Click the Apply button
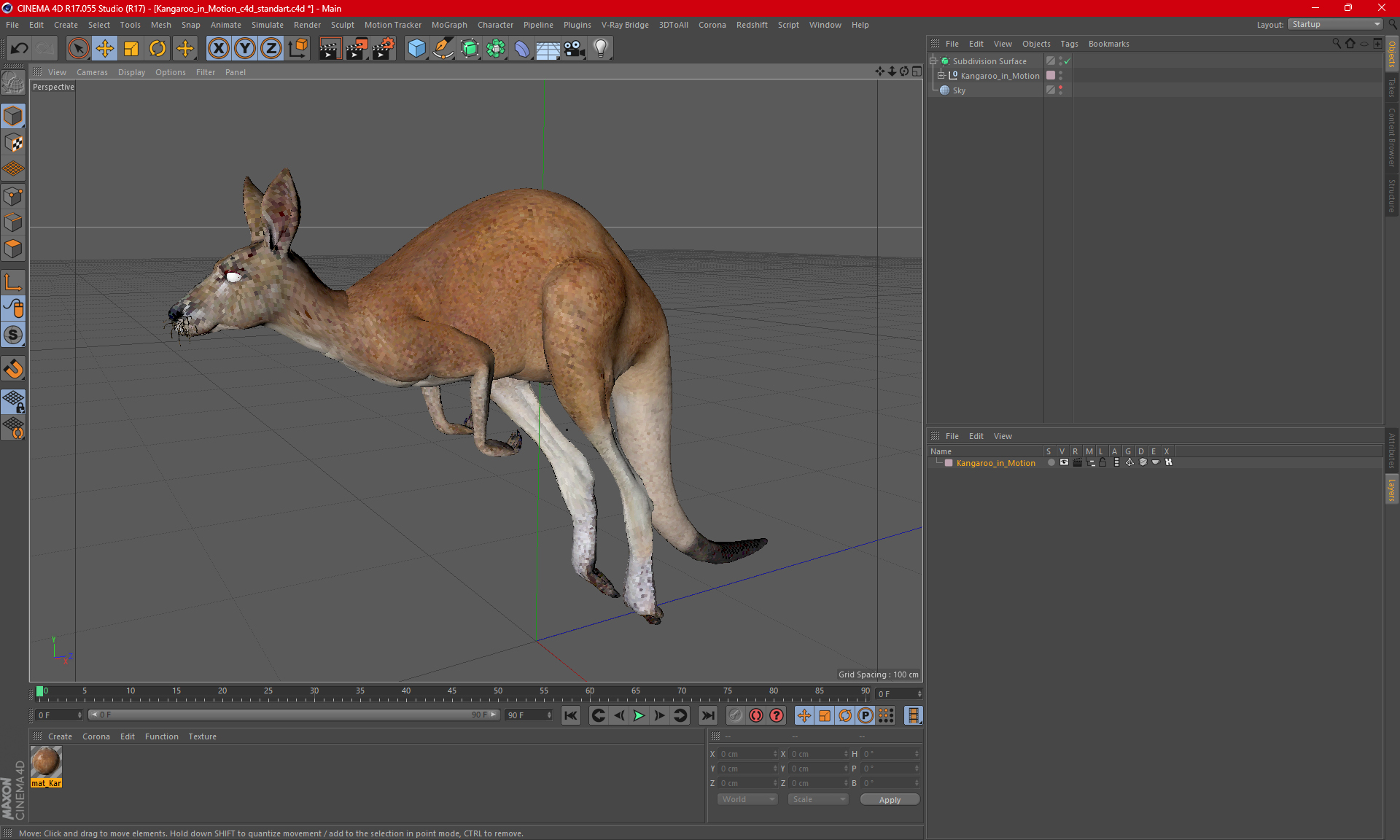 point(890,800)
